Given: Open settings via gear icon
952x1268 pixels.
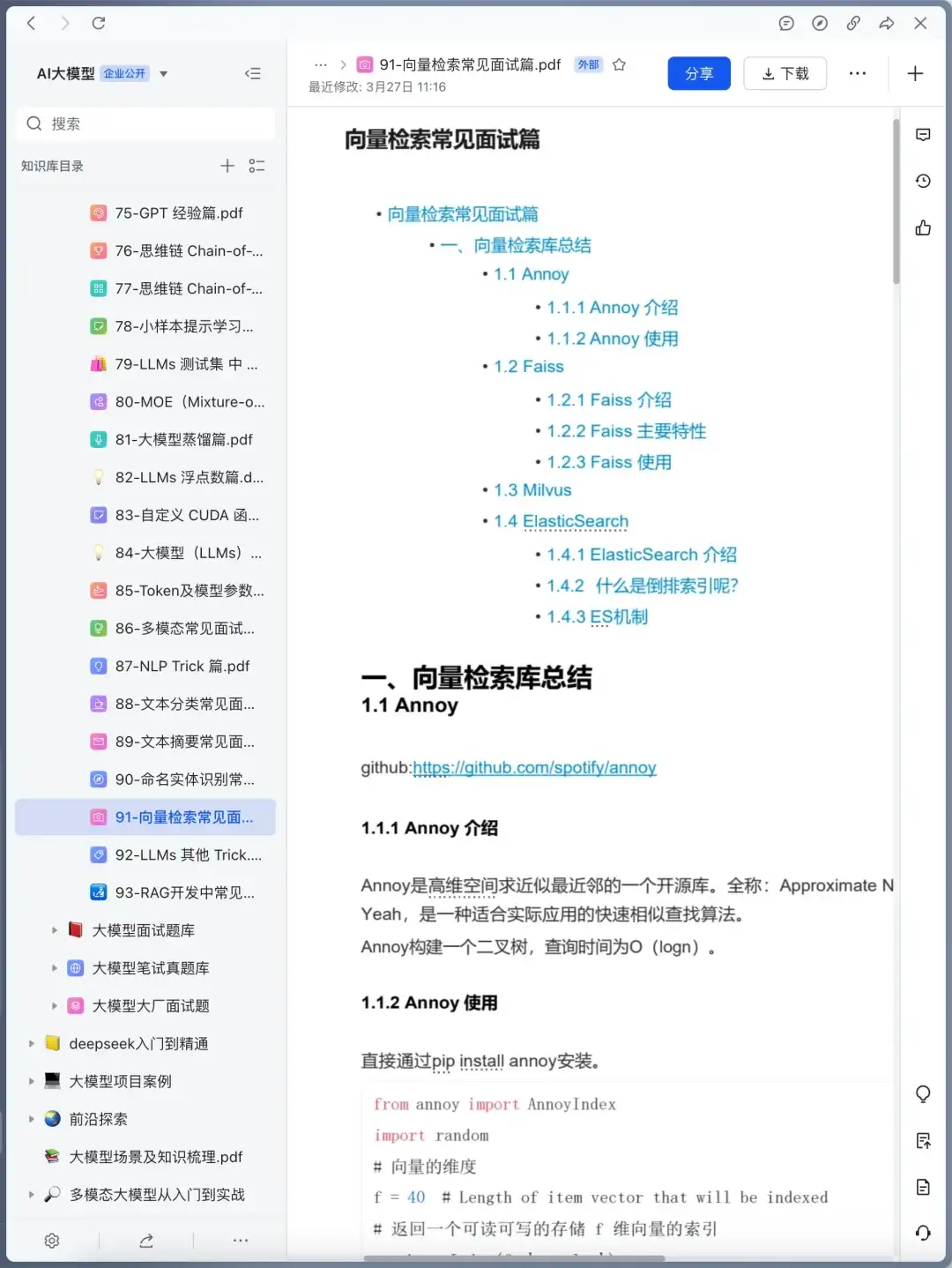Looking at the screenshot, I should coord(52,1240).
